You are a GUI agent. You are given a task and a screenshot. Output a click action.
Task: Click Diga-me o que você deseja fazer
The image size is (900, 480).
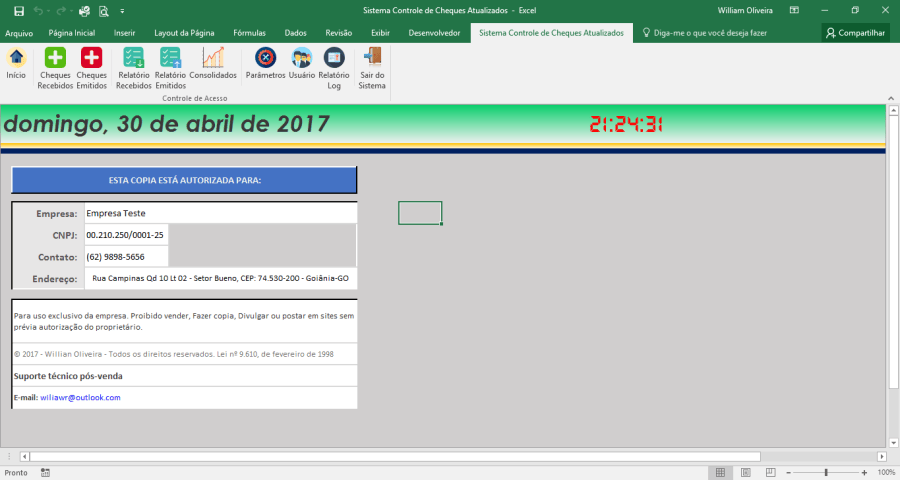coord(705,33)
